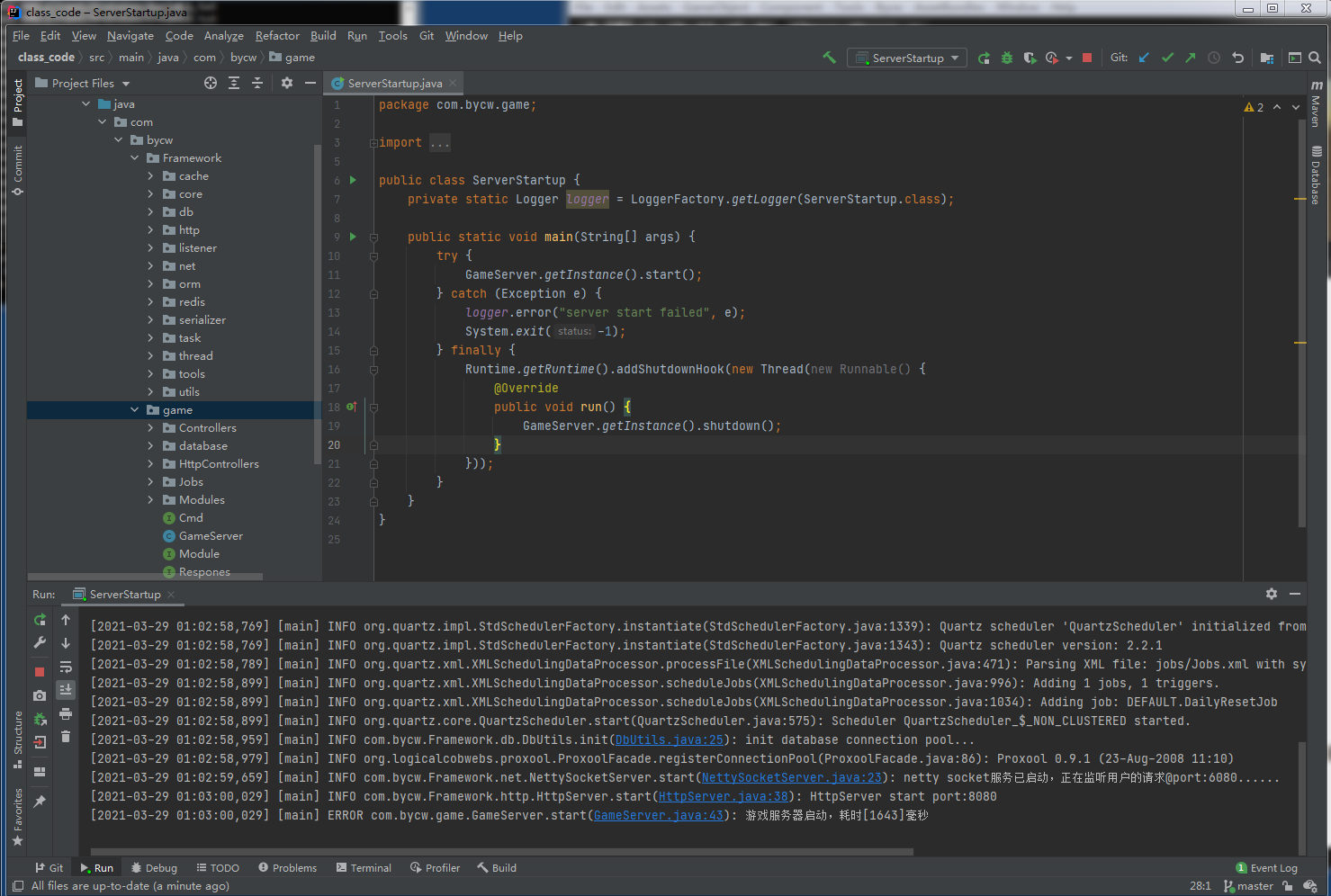
Task: Rollback changes with the undo icon
Action: click(x=1237, y=58)
